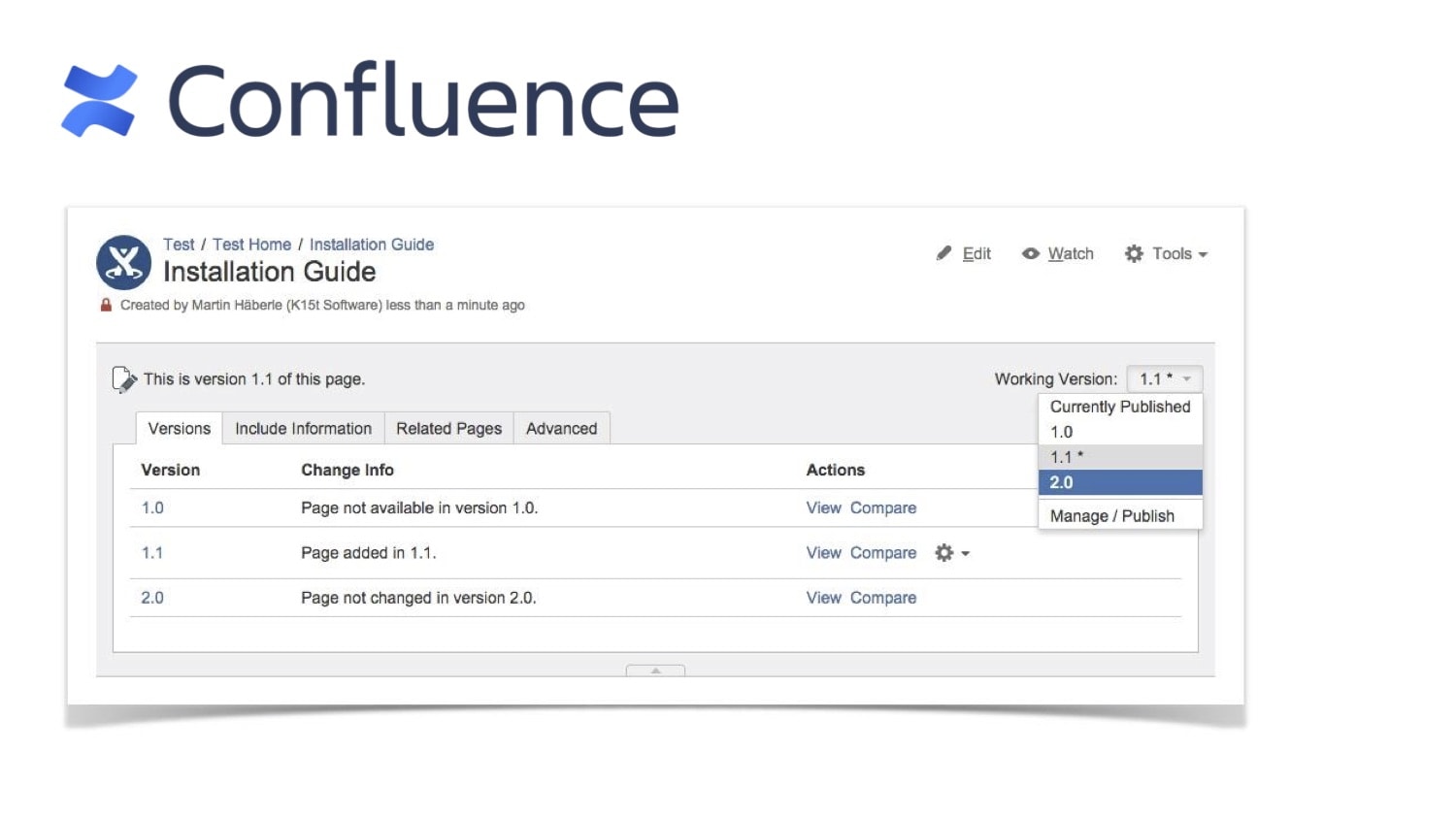Select version 1.1 * in dropdown list

(1120, 457)
